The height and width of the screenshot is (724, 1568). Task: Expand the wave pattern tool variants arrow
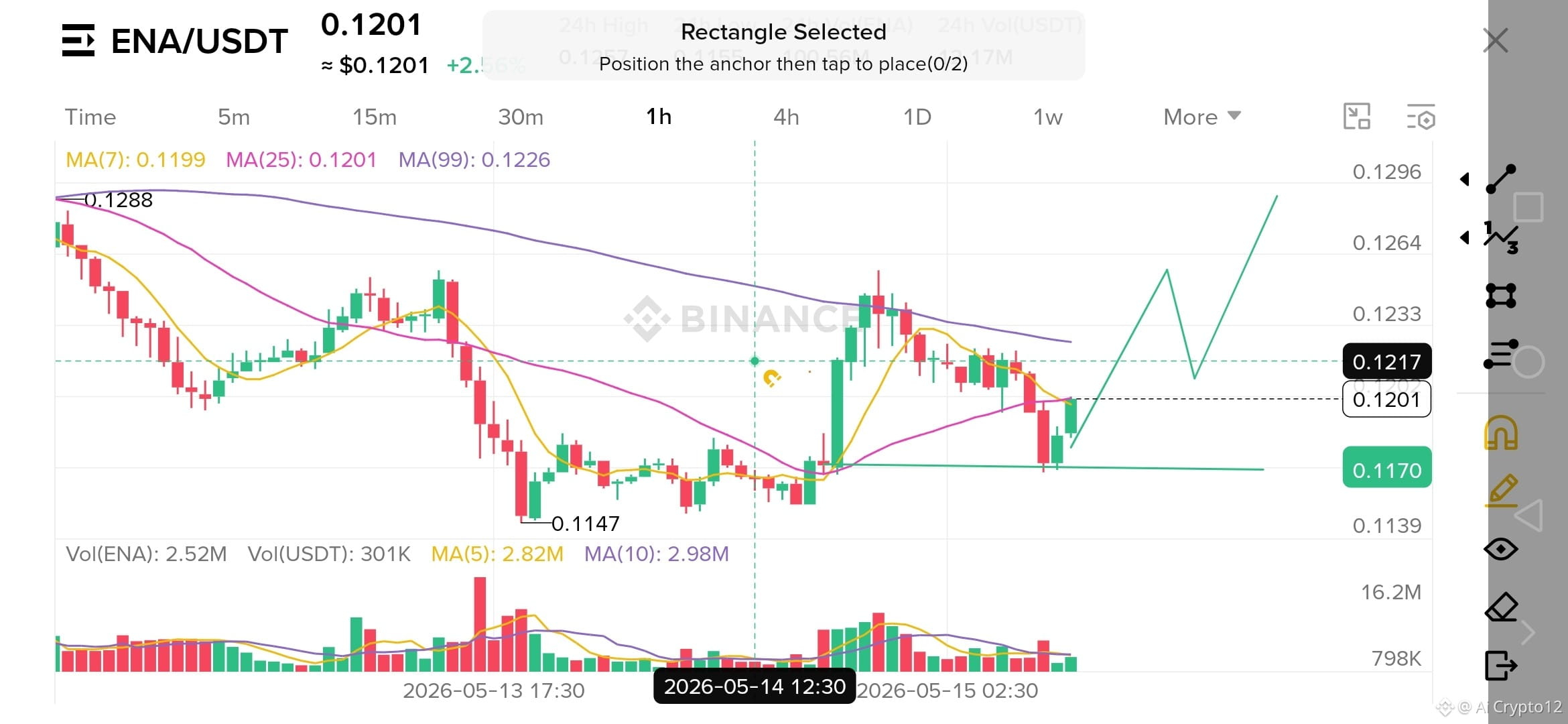[x=1465, y=237]
